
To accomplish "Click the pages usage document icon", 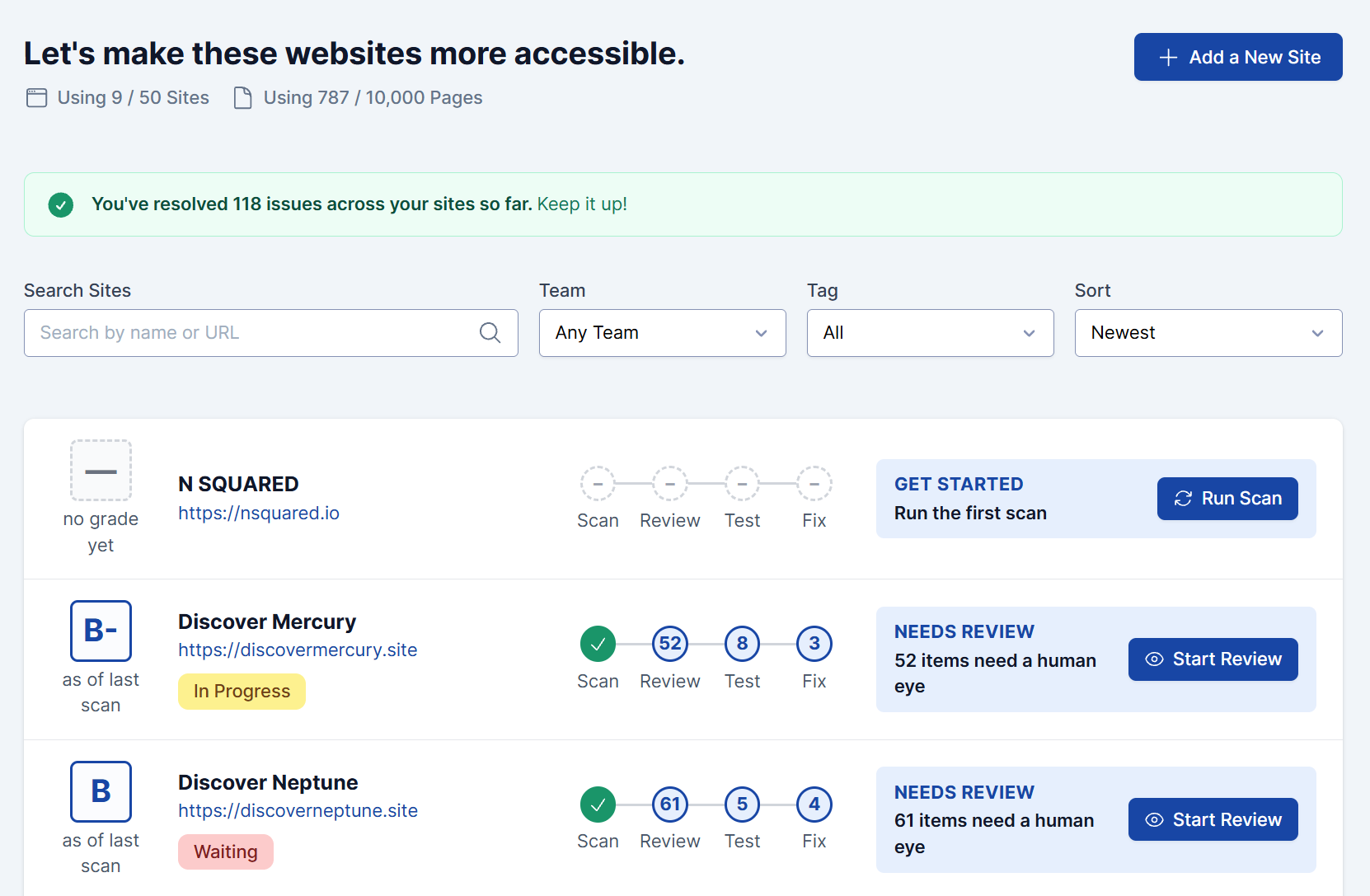I will pos(243,98).
